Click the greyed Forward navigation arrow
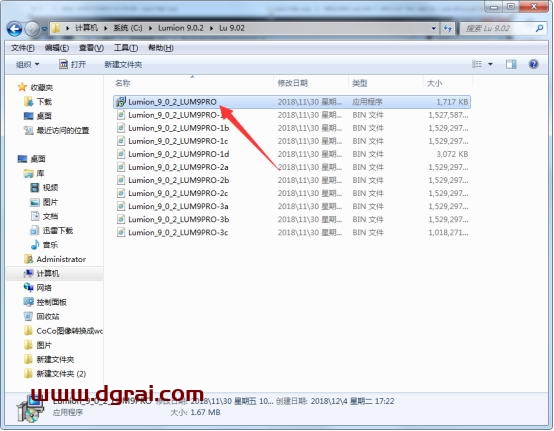The width and height of the screenshot is (554, 431). pyautogui.click(x=32, y=29)
